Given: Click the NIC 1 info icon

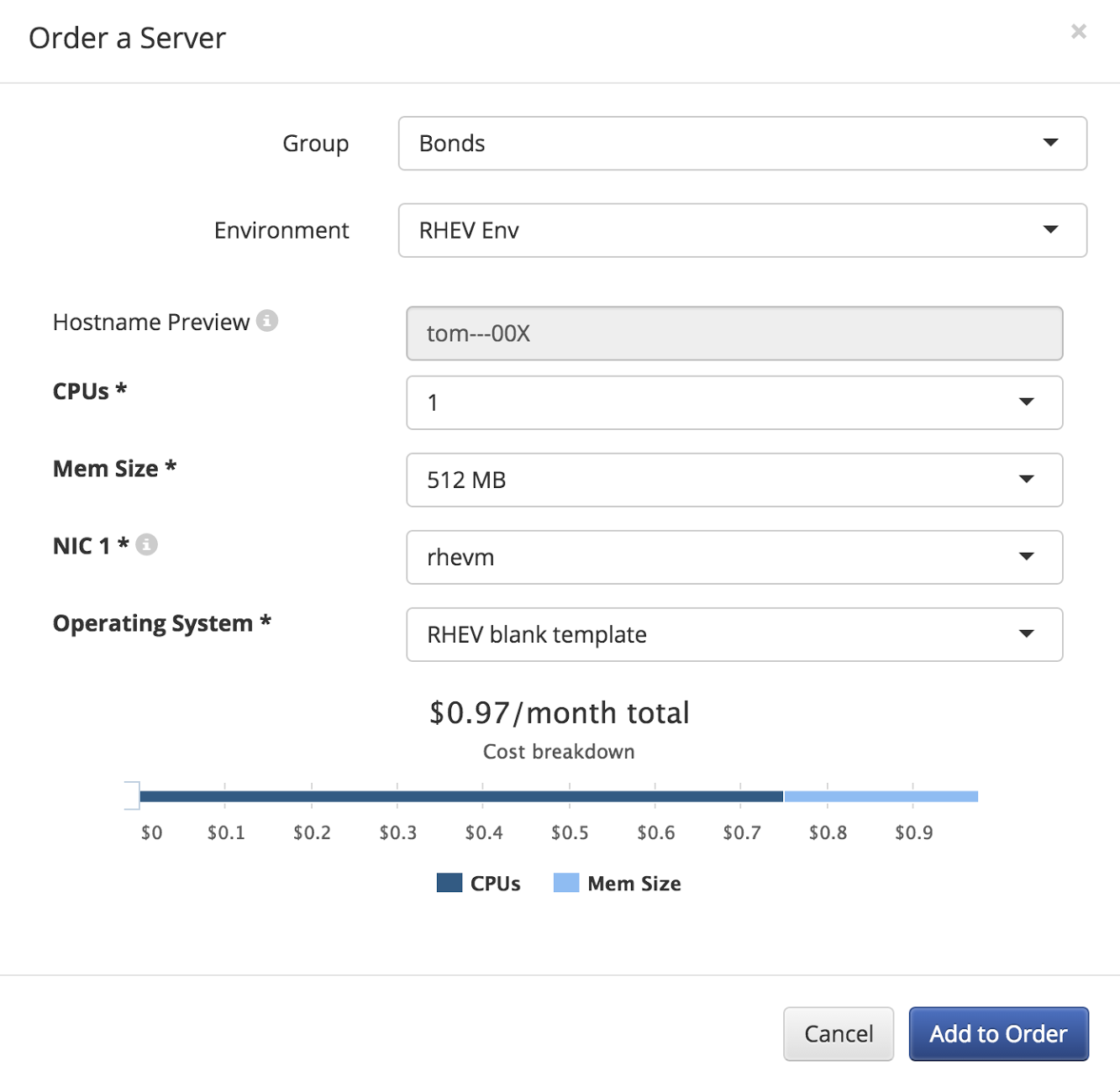Looking at the screenshot, I should click(x=147, y=543).
